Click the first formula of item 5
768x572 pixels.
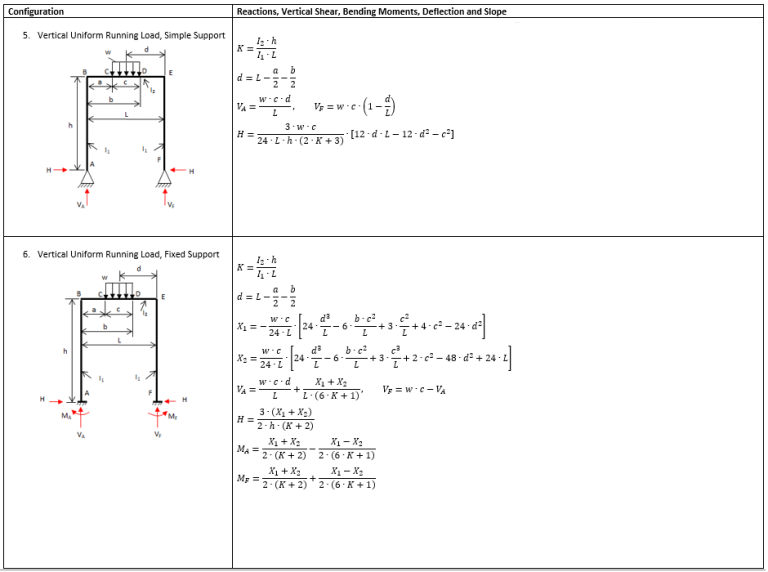point(268,51)
